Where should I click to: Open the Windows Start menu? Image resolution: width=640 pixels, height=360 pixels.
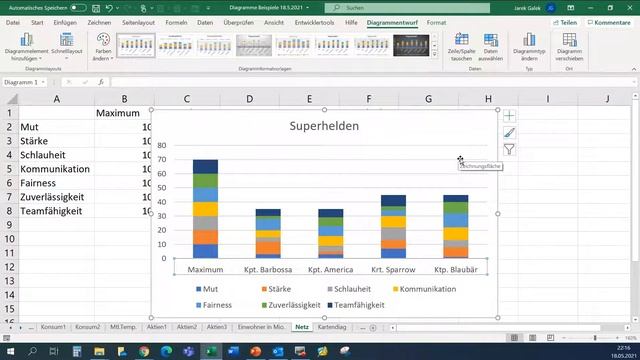coord(10,351)
